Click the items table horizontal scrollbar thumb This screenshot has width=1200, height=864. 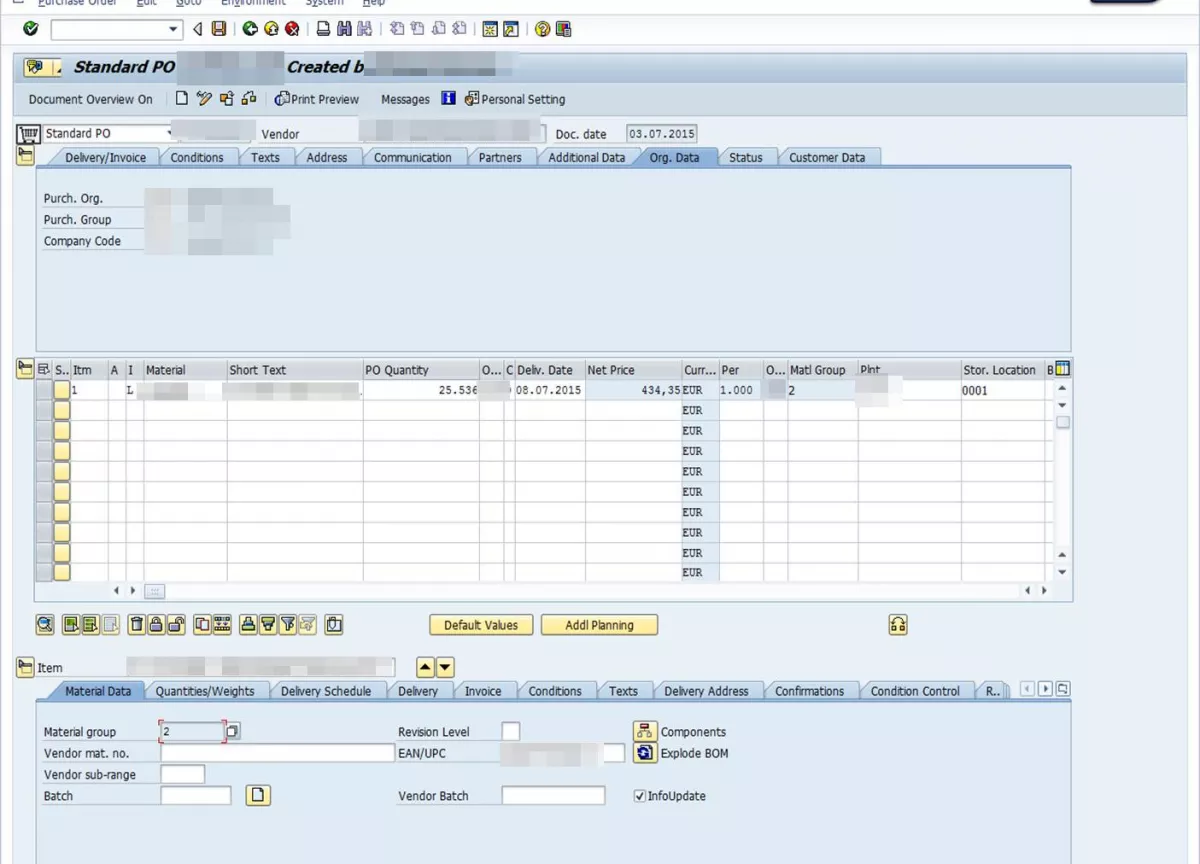tap(154, 591)
